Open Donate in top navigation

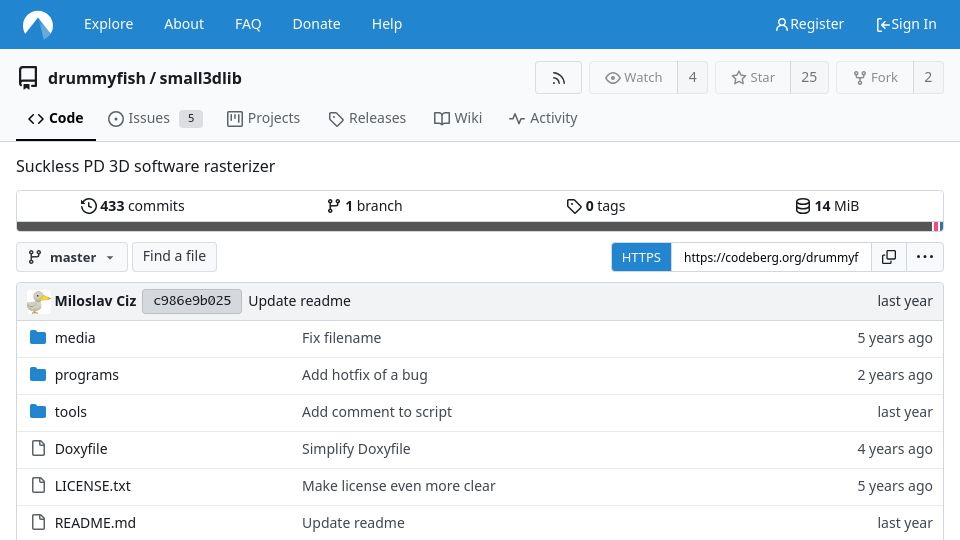(317, 24)
